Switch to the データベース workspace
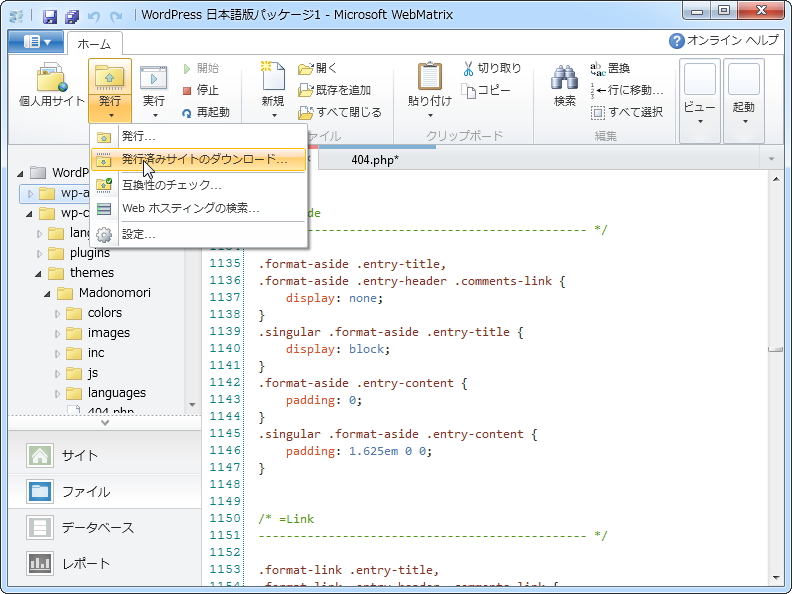Viewport: 792px width, 594px height. 105,528
